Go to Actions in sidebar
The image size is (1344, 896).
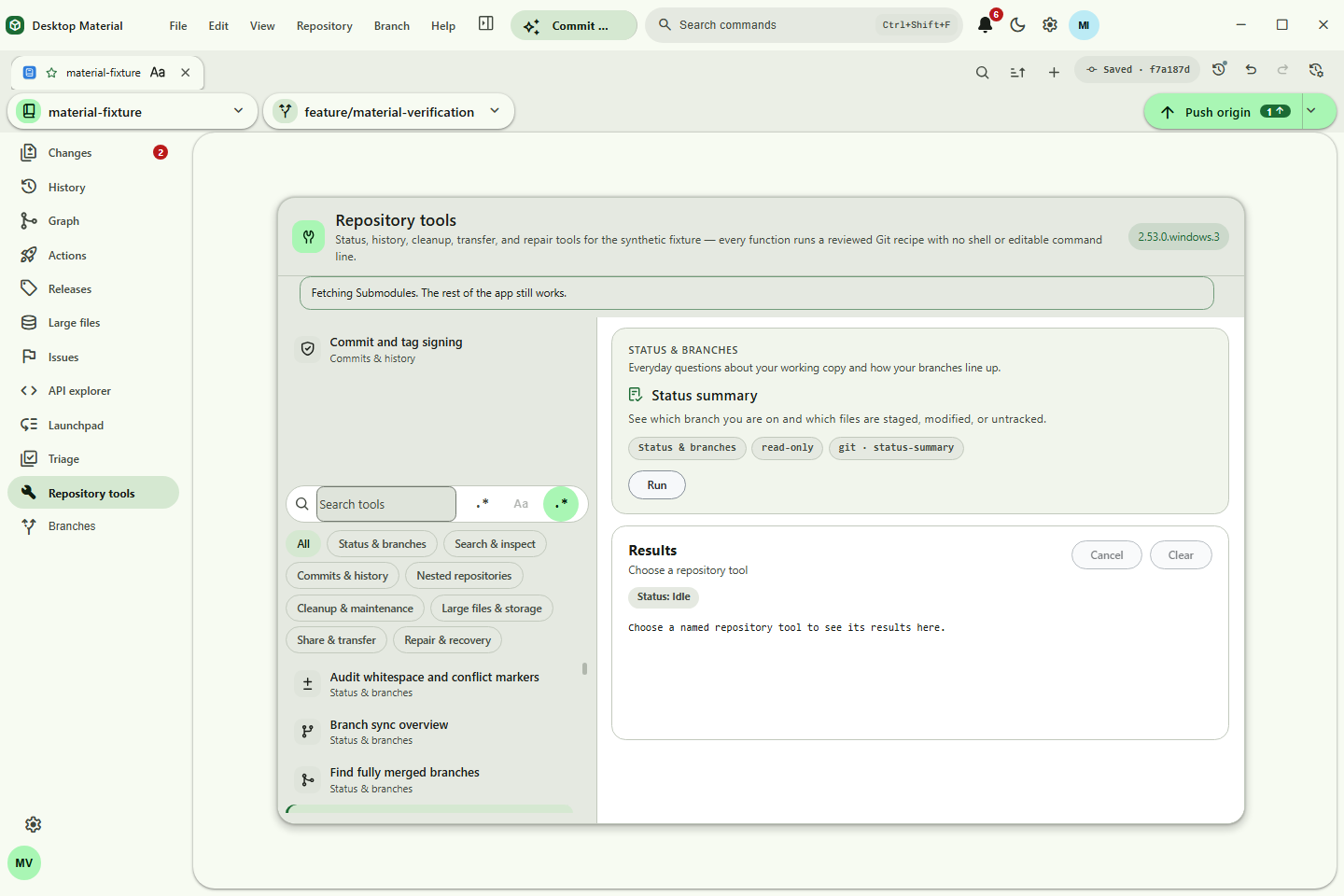(x=93, y=255)
